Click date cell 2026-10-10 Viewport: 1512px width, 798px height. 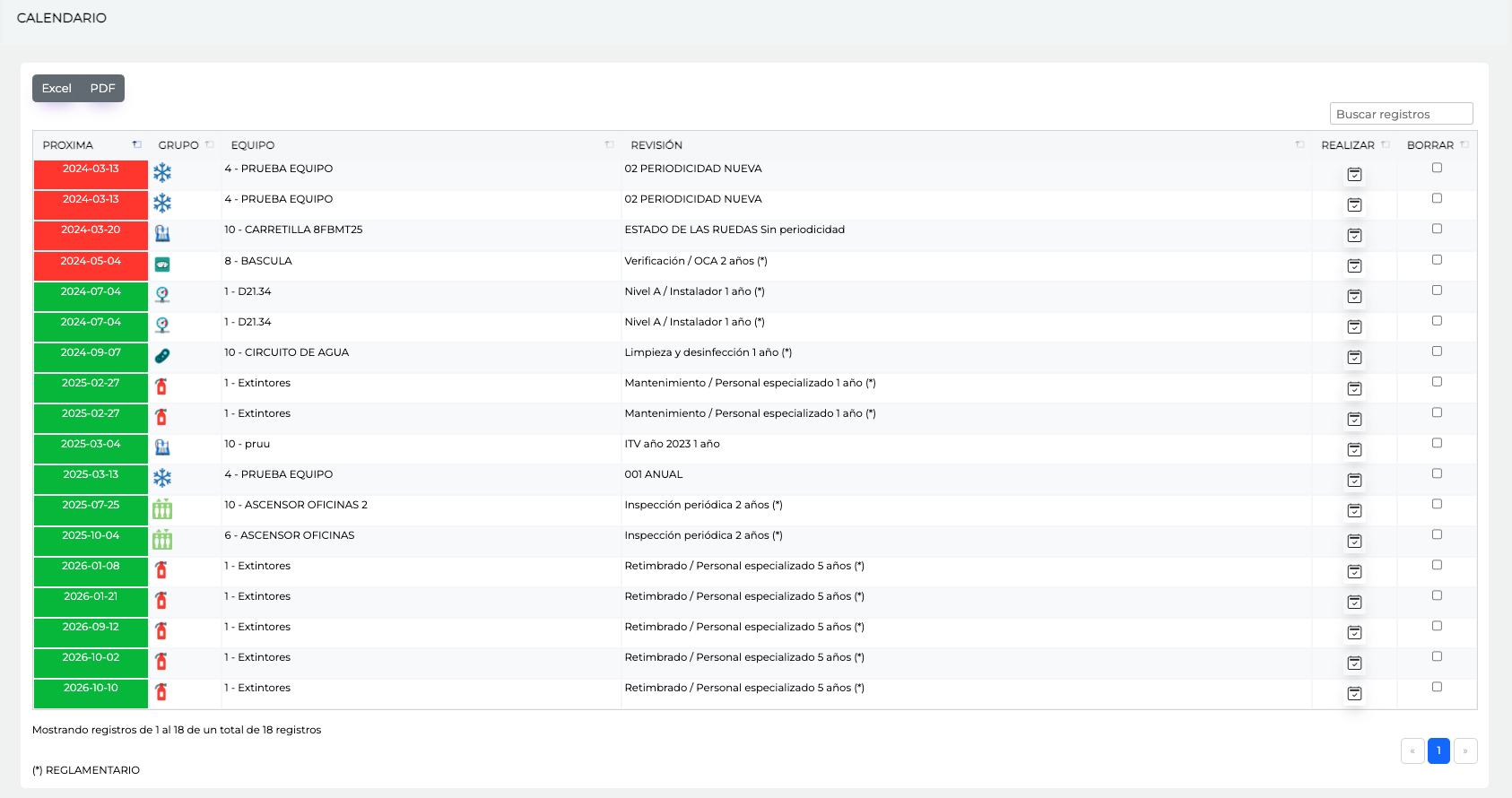click(x=91, y=694)
